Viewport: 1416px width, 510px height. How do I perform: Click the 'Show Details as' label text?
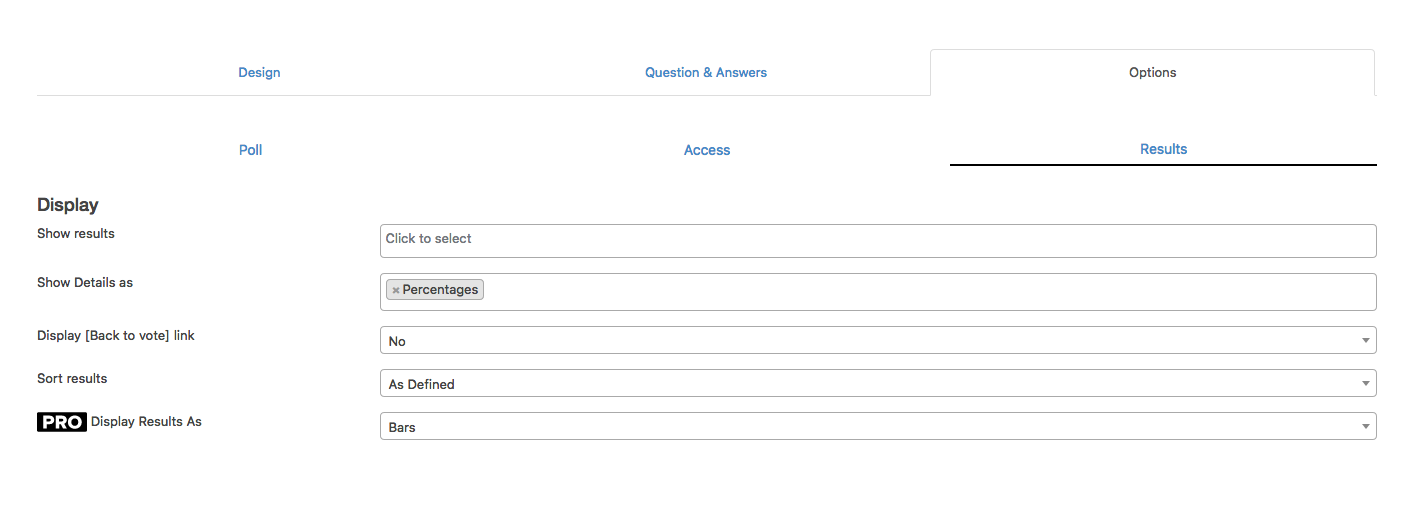pos(85,283)
